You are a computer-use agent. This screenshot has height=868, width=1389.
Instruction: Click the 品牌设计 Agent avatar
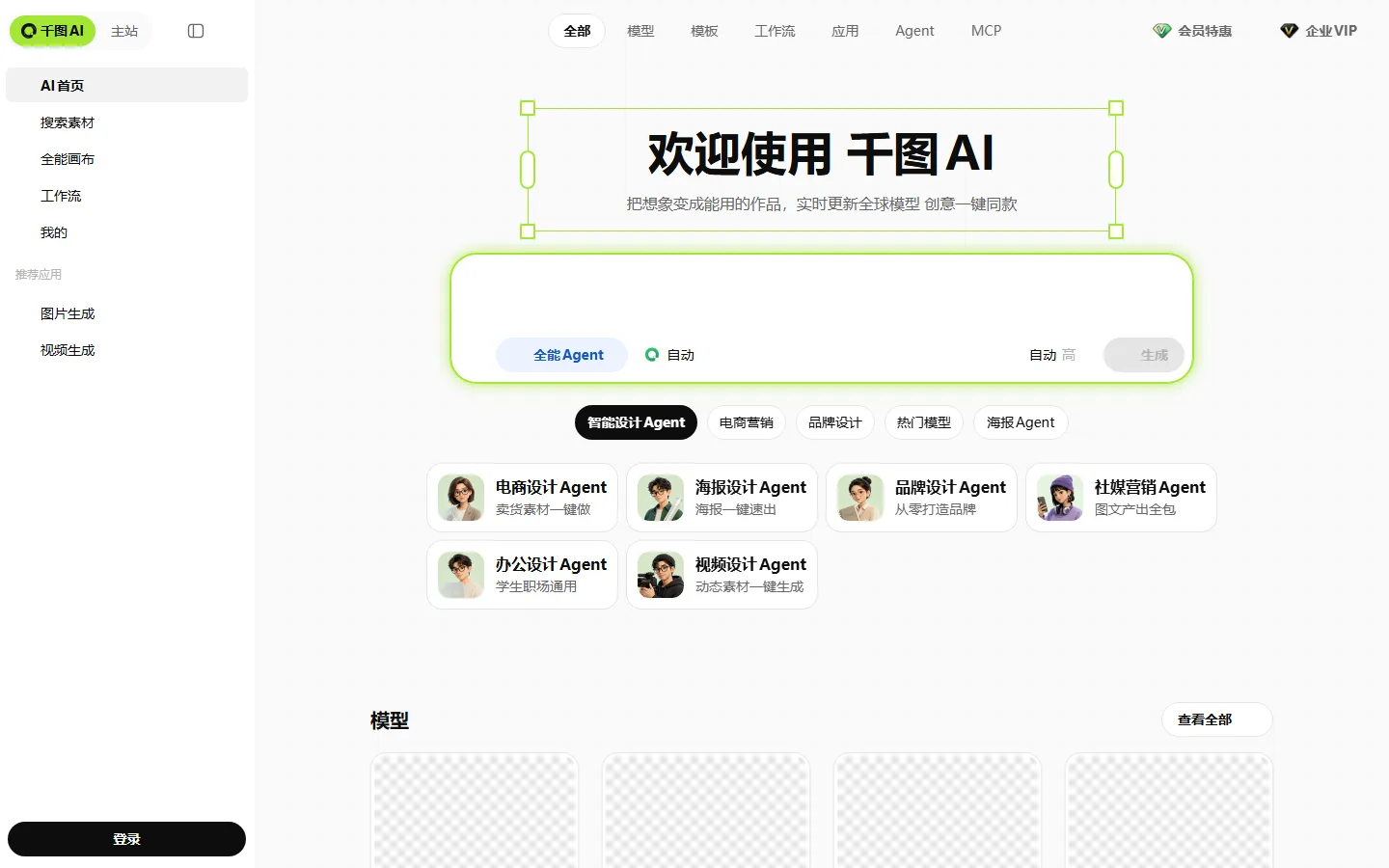860,498
